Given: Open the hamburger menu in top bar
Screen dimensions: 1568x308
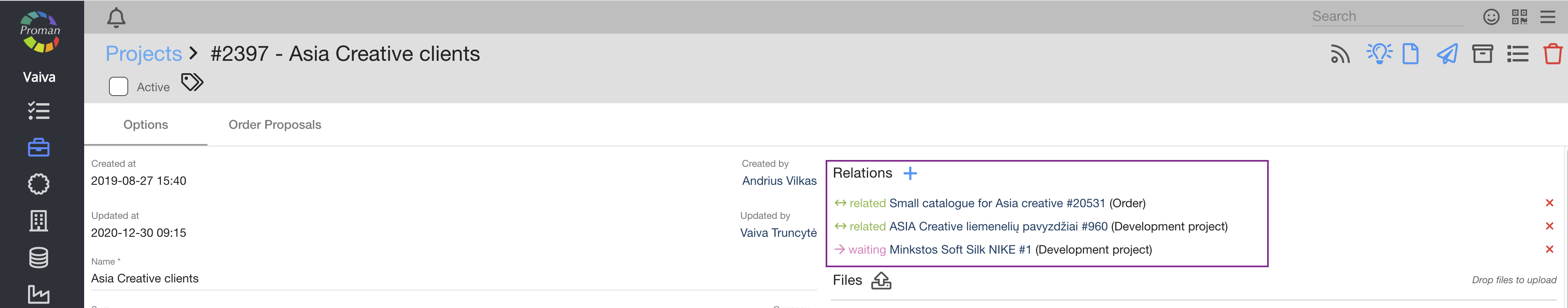Looking at the screenshot, I should pos(1547,17).
